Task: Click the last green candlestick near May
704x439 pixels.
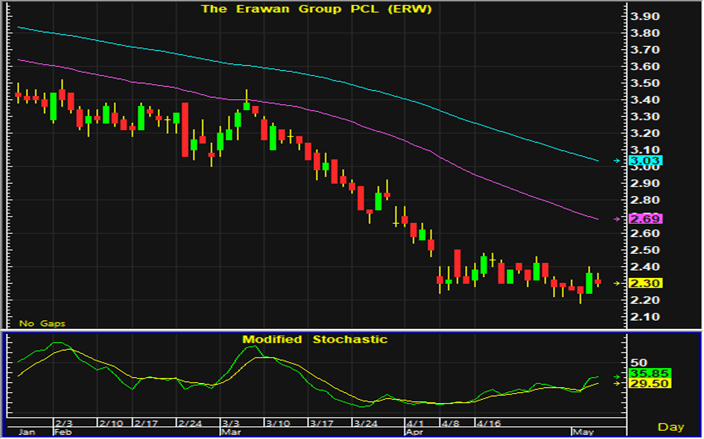Action: (x=589, y=282)
